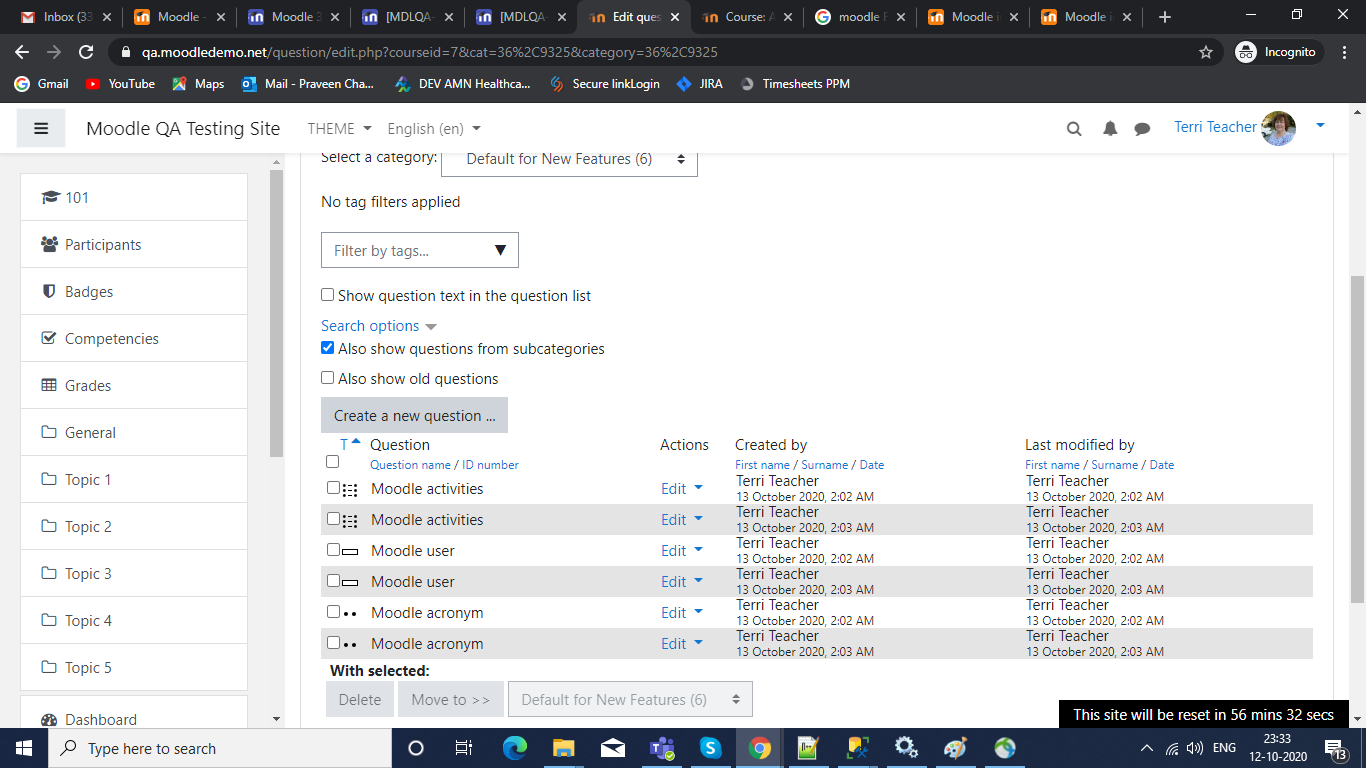1366x768 pixels.
Task: Select the first Moodle activities question checkbox
Action: pos(333,488)
